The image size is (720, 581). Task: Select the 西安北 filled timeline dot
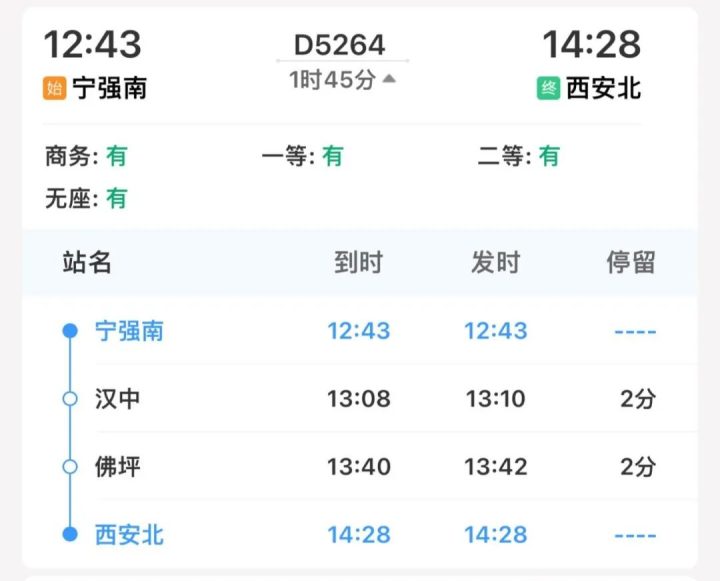point(70,534)
